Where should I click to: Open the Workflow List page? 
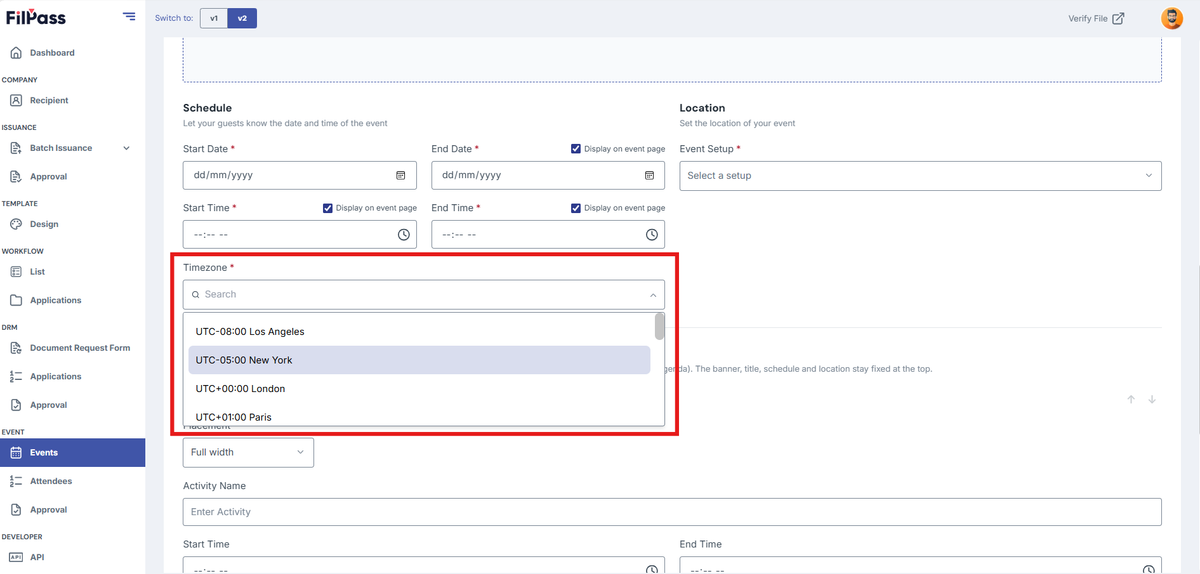coord(37,272)
